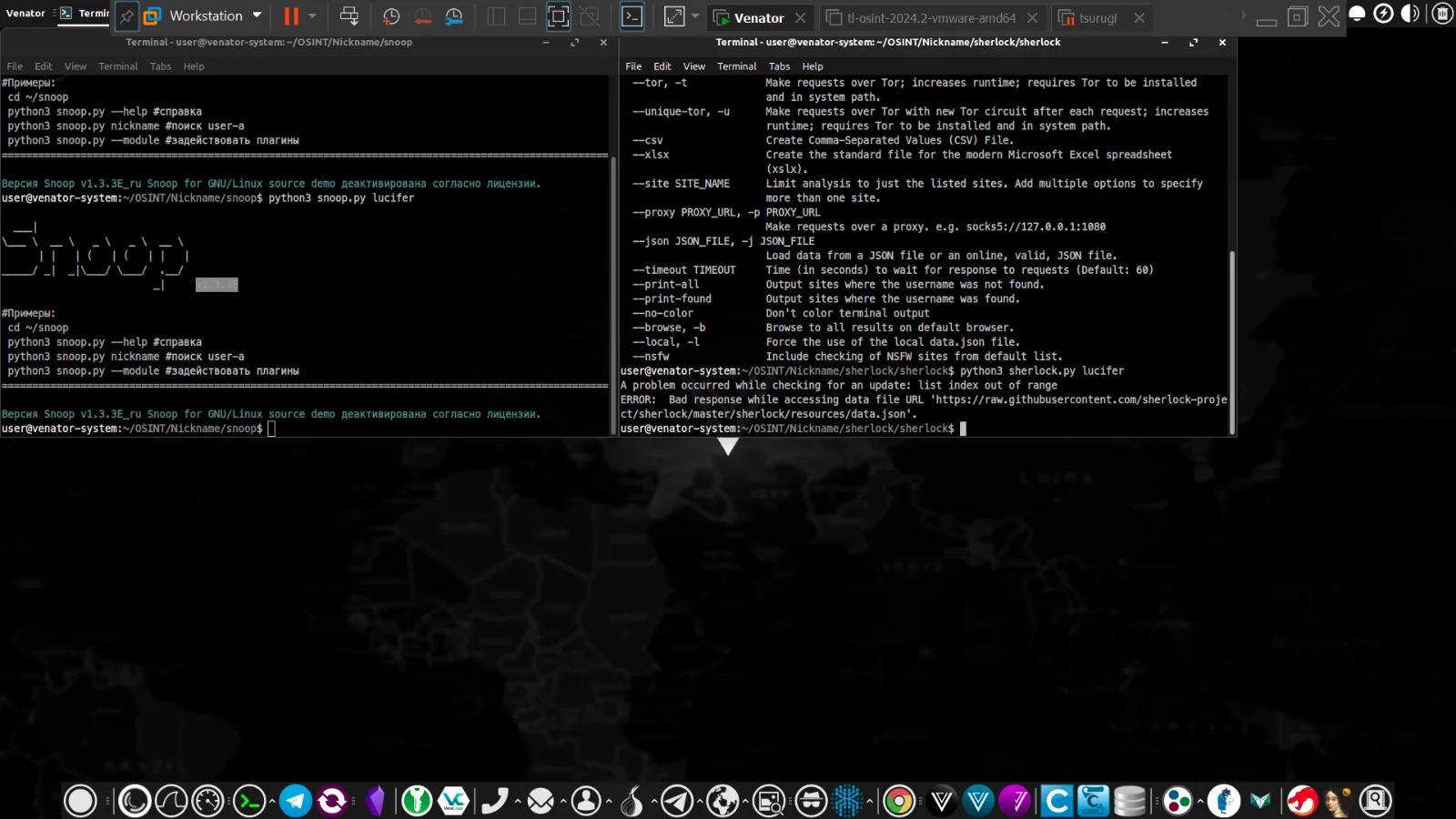
Task: Click the Venator label in top-left panel
Action: pyautogui.click(x=25, y=13)
